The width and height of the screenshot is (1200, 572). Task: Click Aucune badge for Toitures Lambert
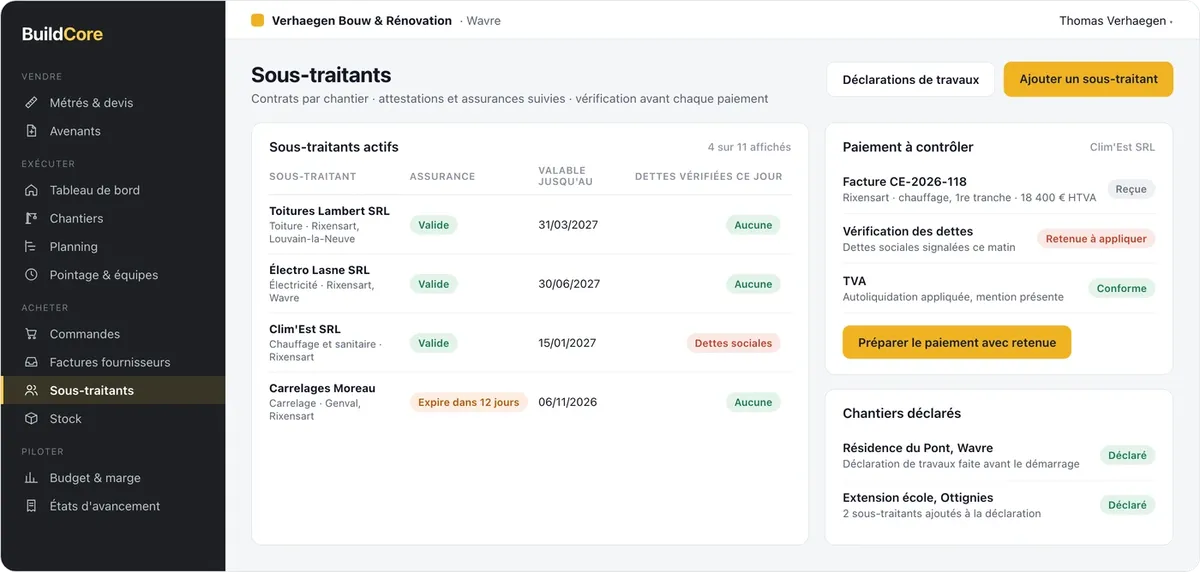pyautogui.click(x=753, y=225)
